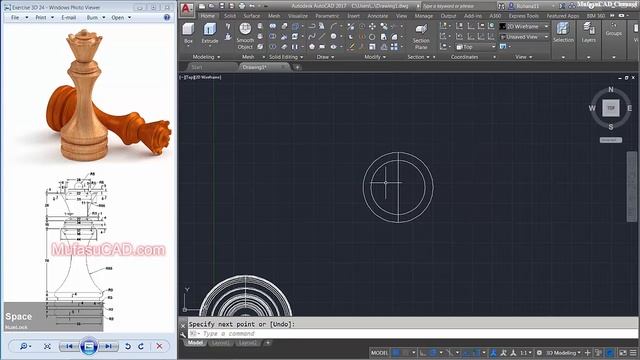
Task: Toggle grid display in status bar
Action: [396, 353]
